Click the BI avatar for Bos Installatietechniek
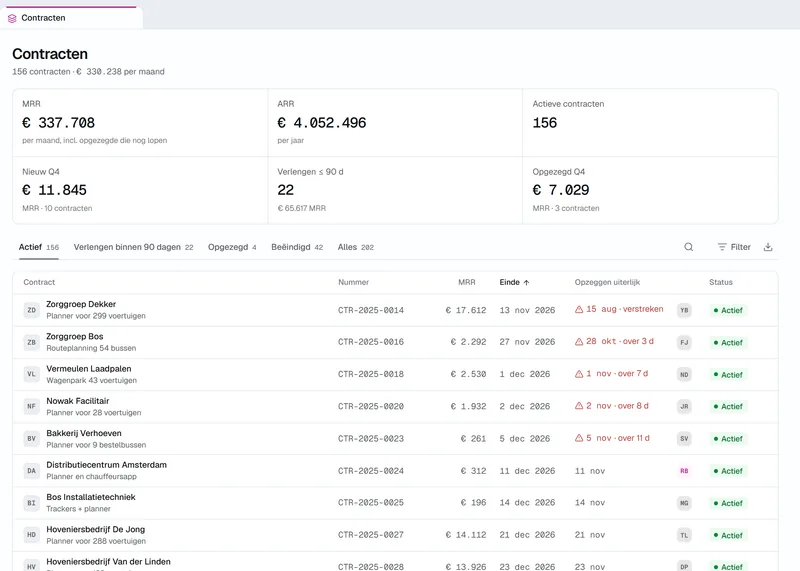The image size is (800, 571). pyautogui.click(x=32, y=503)
